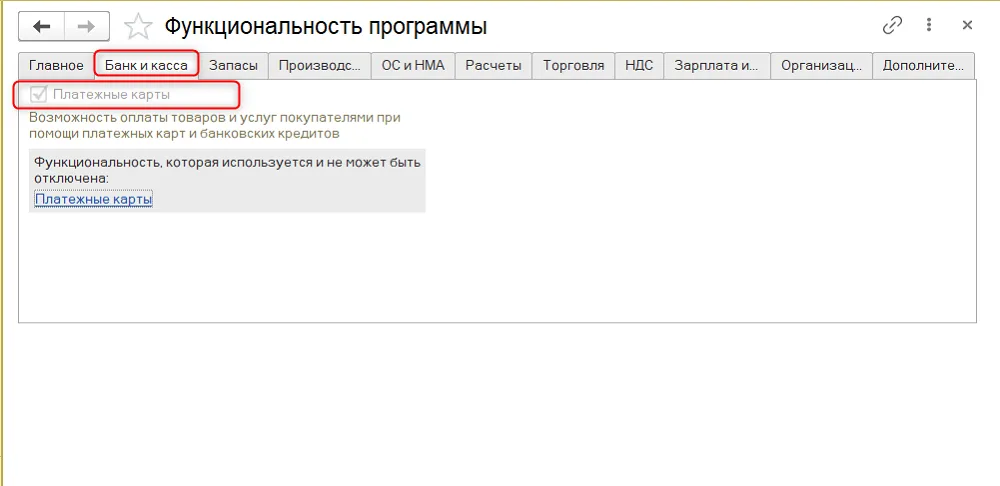Viewport: 1000px width, 486px height.
Task: Open the Запасы tab
Action: click(x=233, y=66)
